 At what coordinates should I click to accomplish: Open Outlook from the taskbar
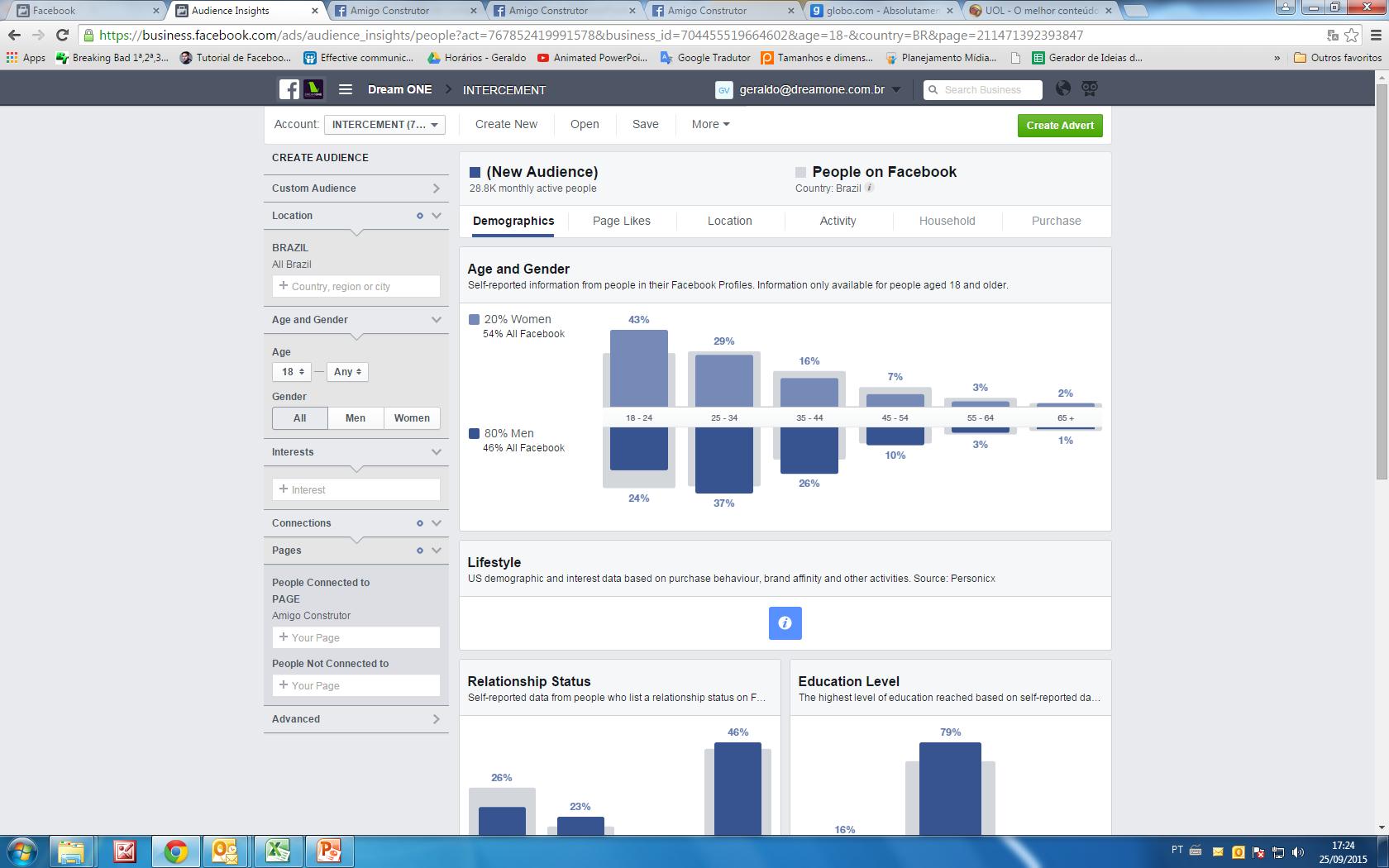(x=226, y=851)
